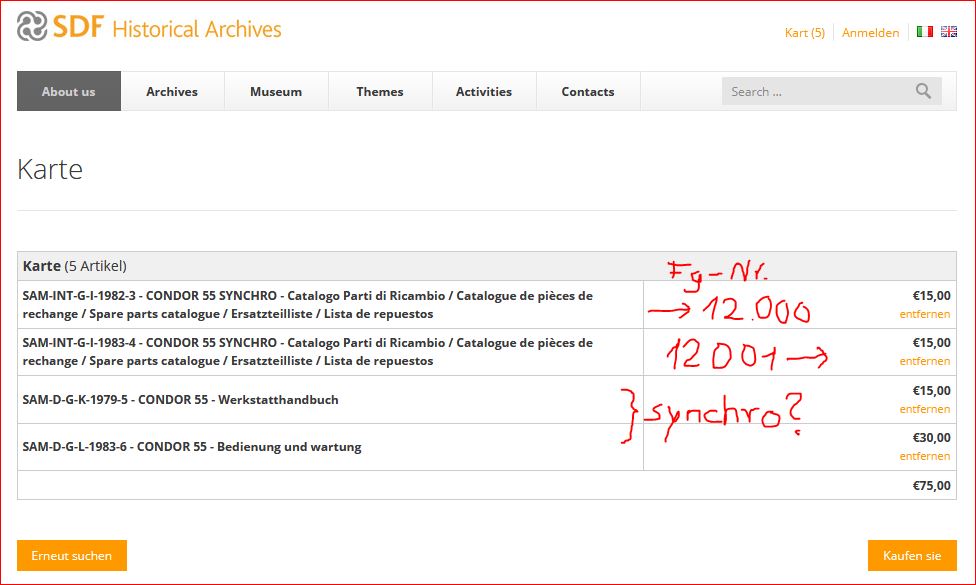Viewport: 976px width, 585px height.
Task: Open Kart (5) cart link
Action: 804,33
